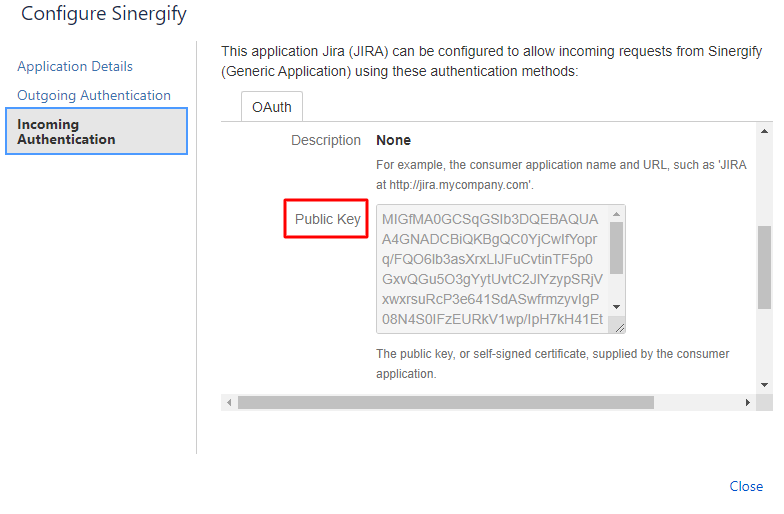Click inside the Public Key text area
The image size is (784, 514).
[x=493, y=269]
